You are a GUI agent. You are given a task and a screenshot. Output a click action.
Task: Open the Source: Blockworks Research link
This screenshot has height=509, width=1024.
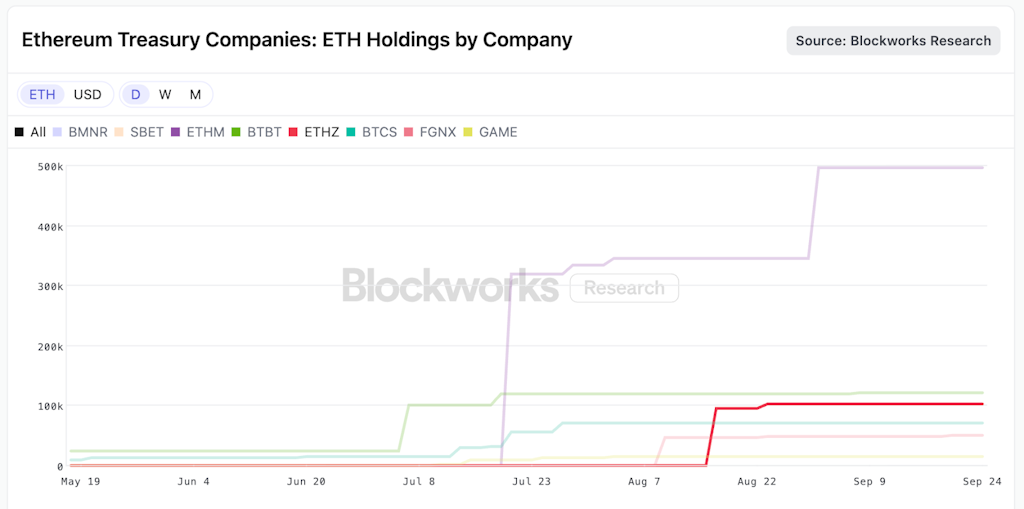893,41
